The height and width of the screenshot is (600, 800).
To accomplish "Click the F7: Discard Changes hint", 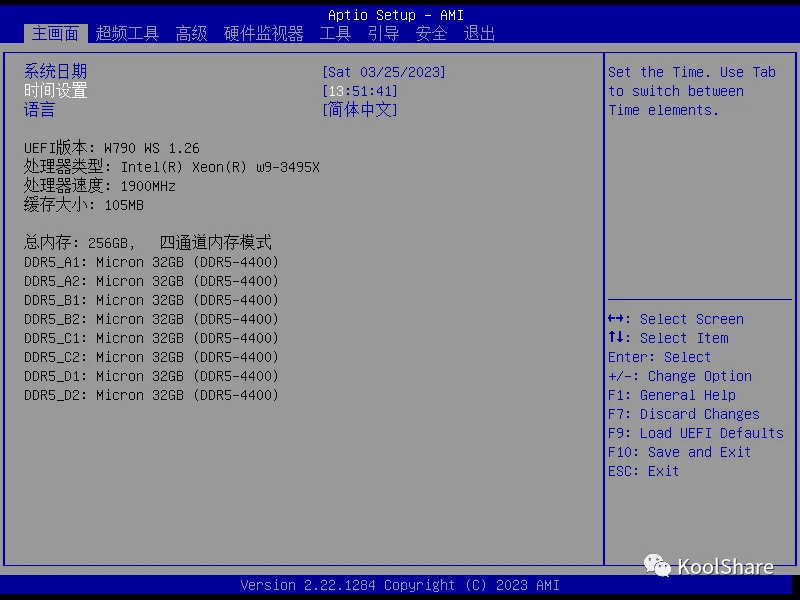I will click(x=684, y=414).
